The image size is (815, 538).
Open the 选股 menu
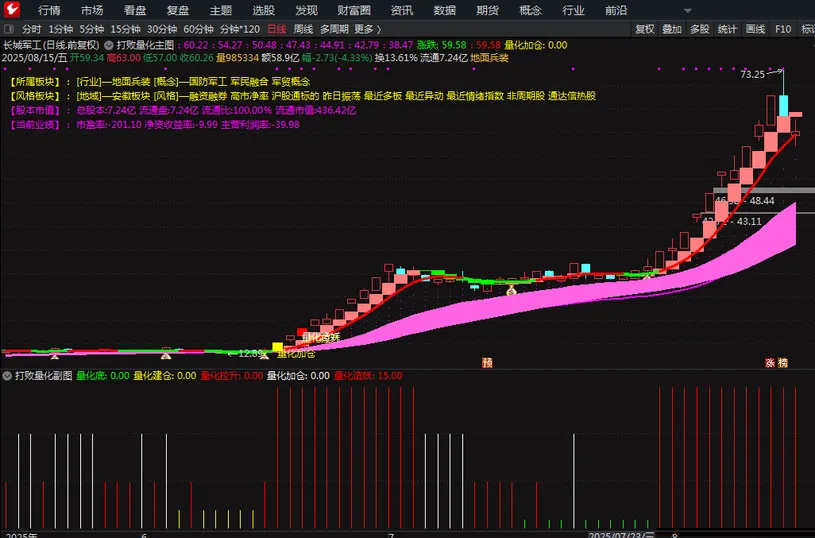264,10
